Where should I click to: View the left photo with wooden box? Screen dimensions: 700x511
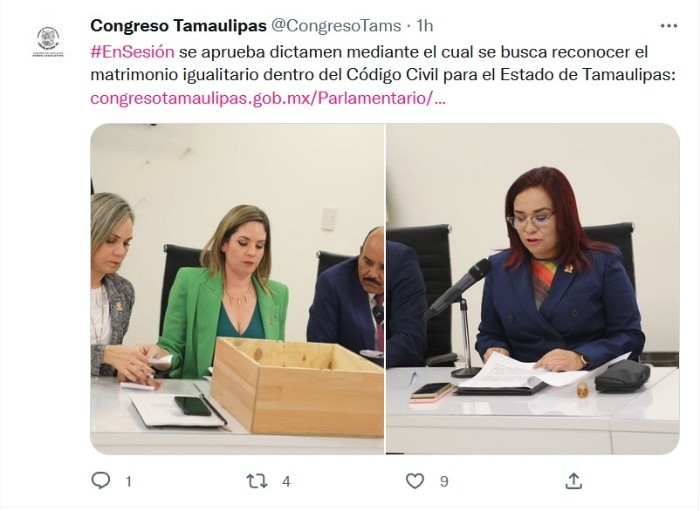click(x=237, y=289)
